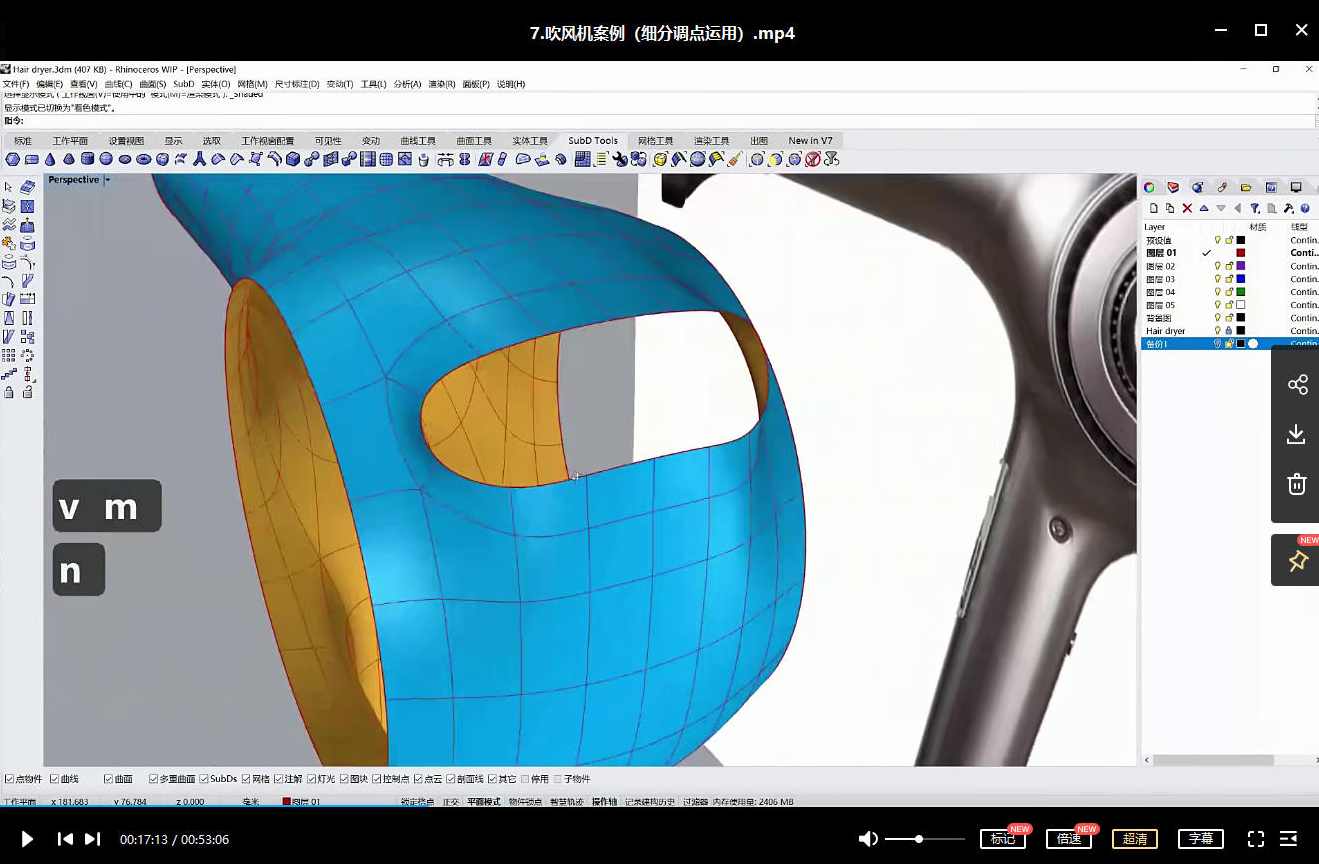Create a new layer in layer panel
1319x864 pixels.
pyautogui.click(x=1154, y=208)
